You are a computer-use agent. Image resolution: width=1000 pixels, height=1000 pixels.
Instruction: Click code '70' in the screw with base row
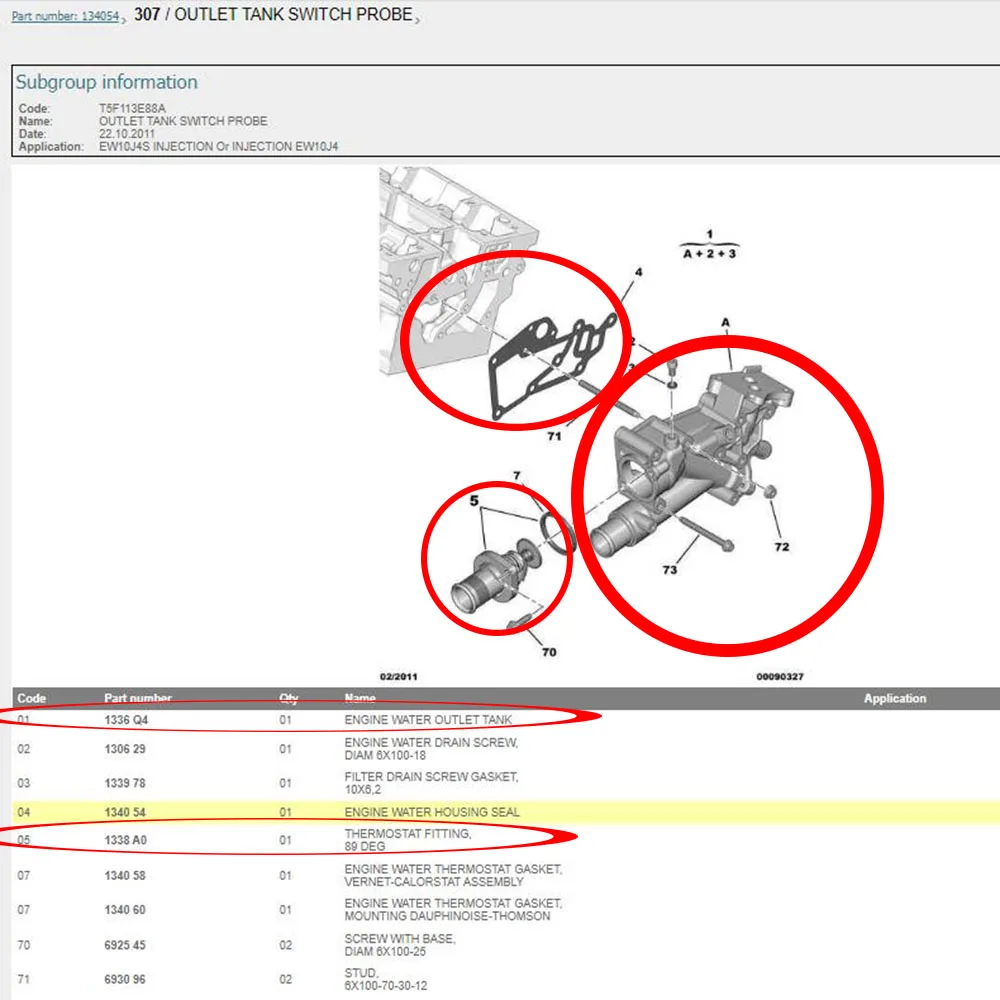pos(24,945)
